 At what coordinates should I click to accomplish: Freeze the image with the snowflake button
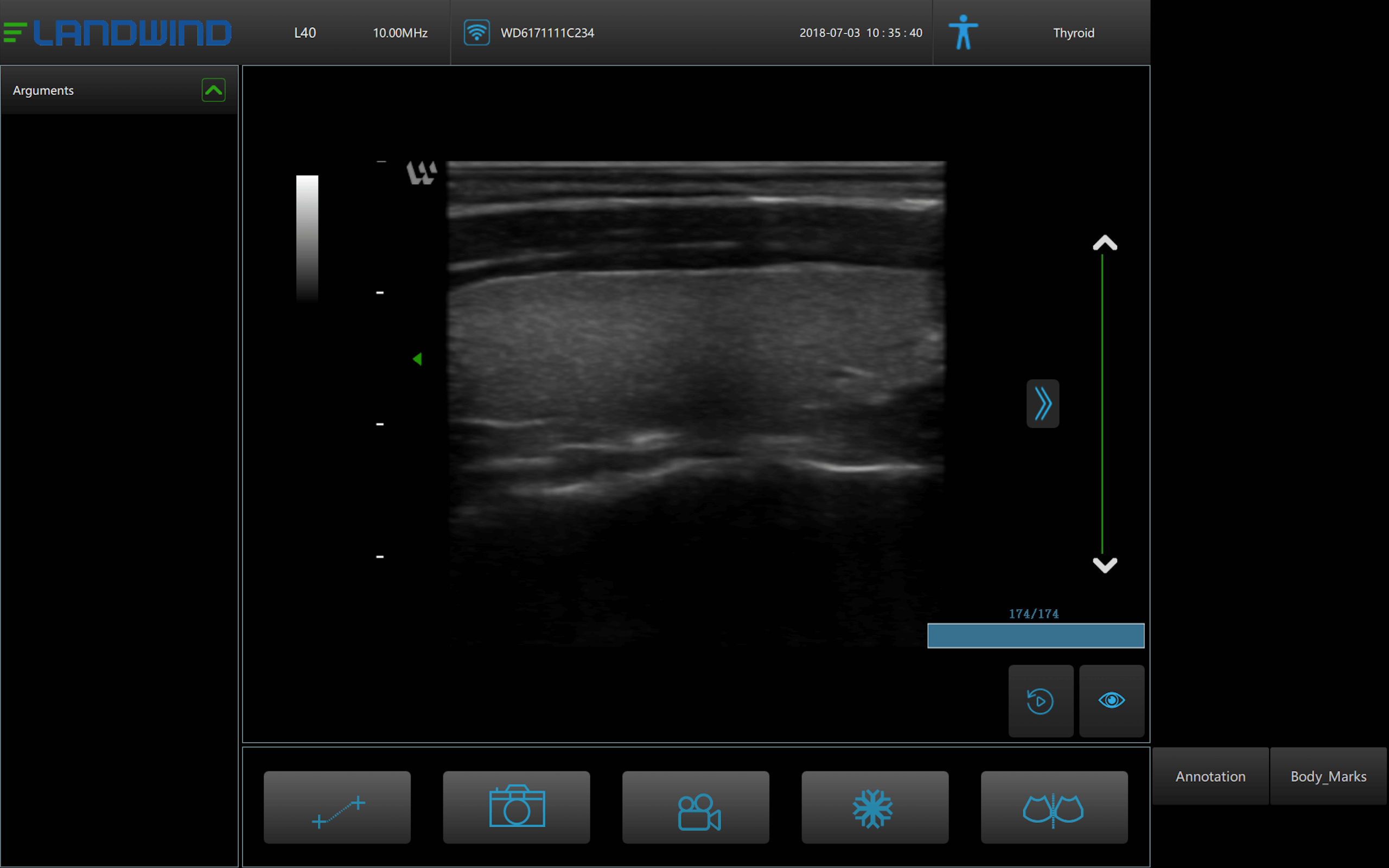[x=875, y=807]
